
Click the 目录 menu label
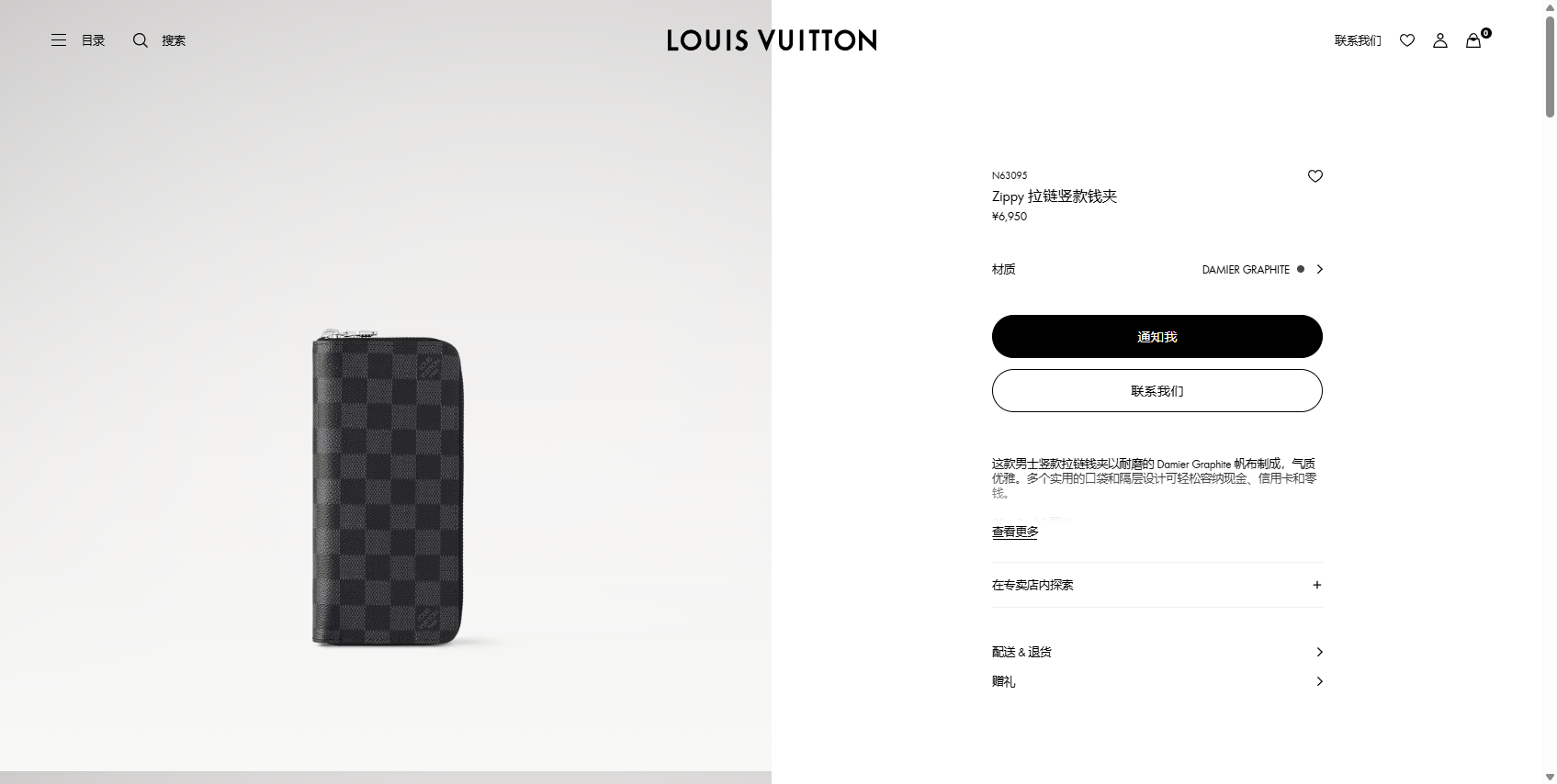[94, 40]
